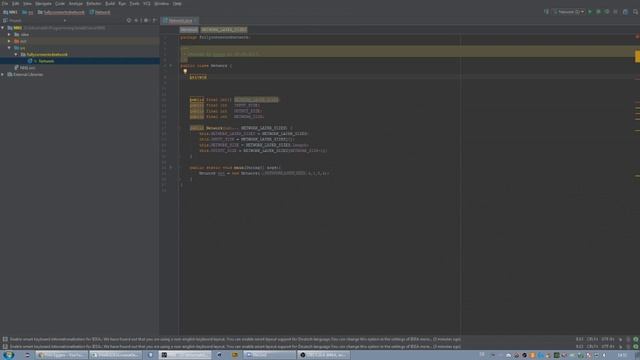Open the Project view dropdown
Viewport: 640px width, 360px height.
tap(64, 20)
